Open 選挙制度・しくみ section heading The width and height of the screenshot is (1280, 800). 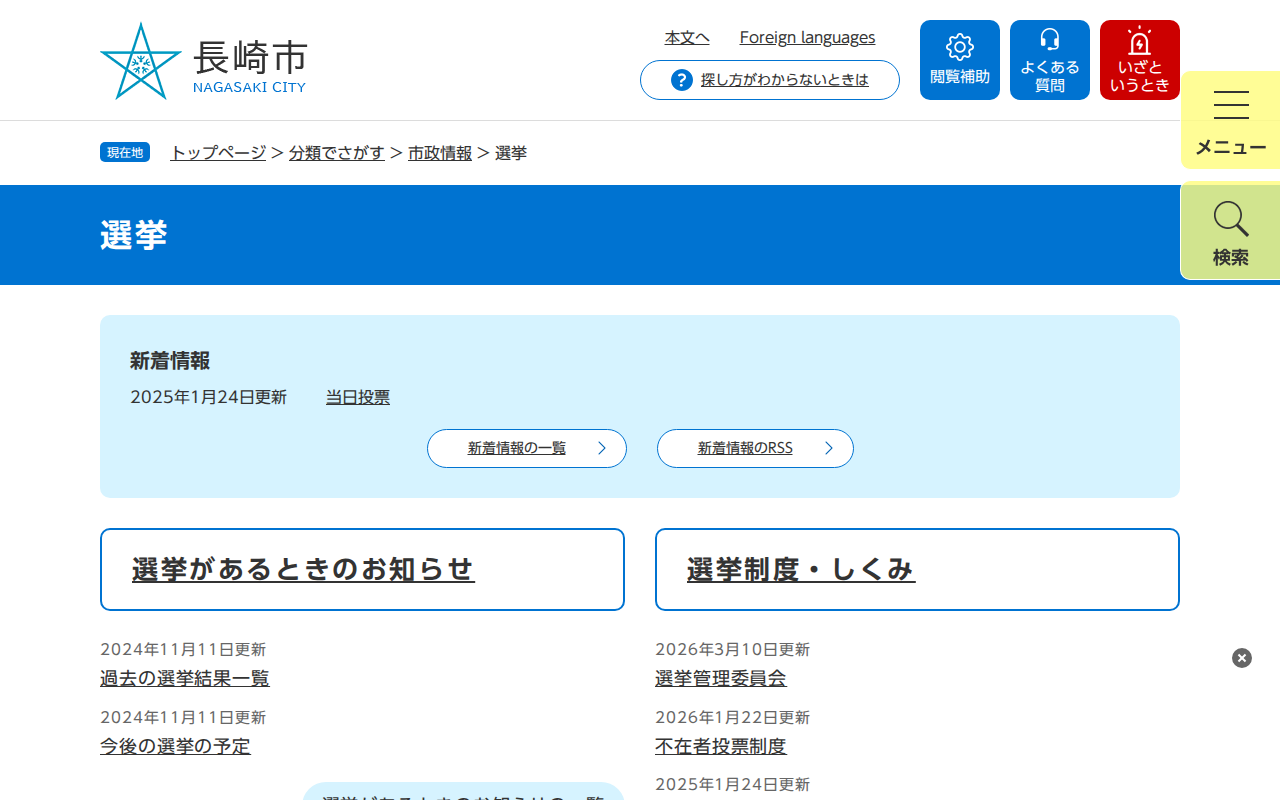click(x=801, y=569)
